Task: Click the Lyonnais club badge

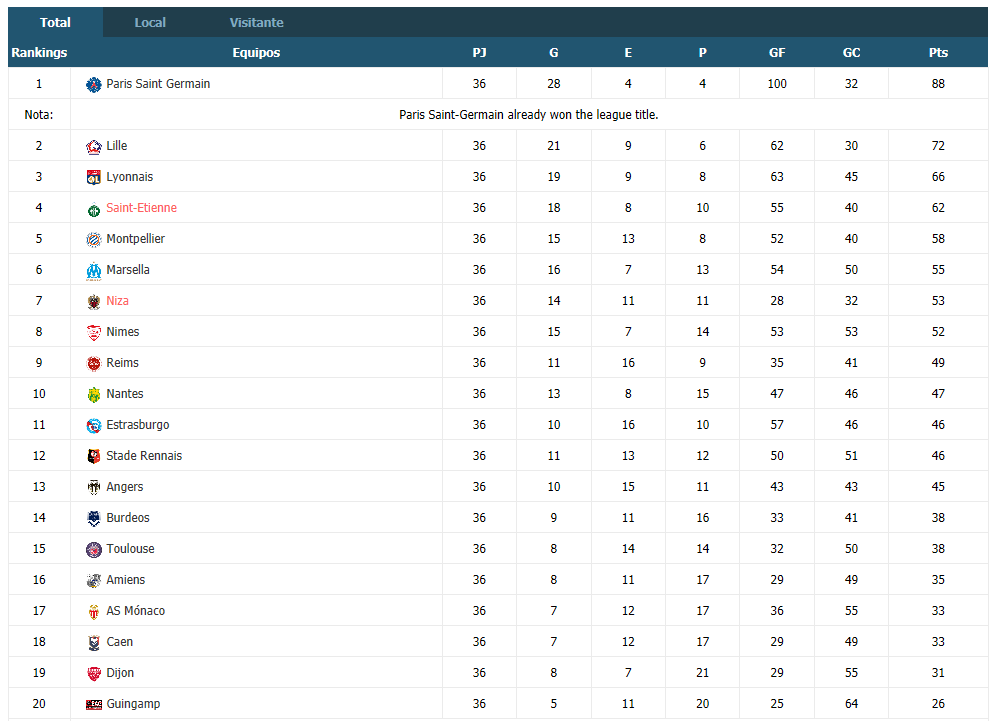Action: click(x=94, y=177)
